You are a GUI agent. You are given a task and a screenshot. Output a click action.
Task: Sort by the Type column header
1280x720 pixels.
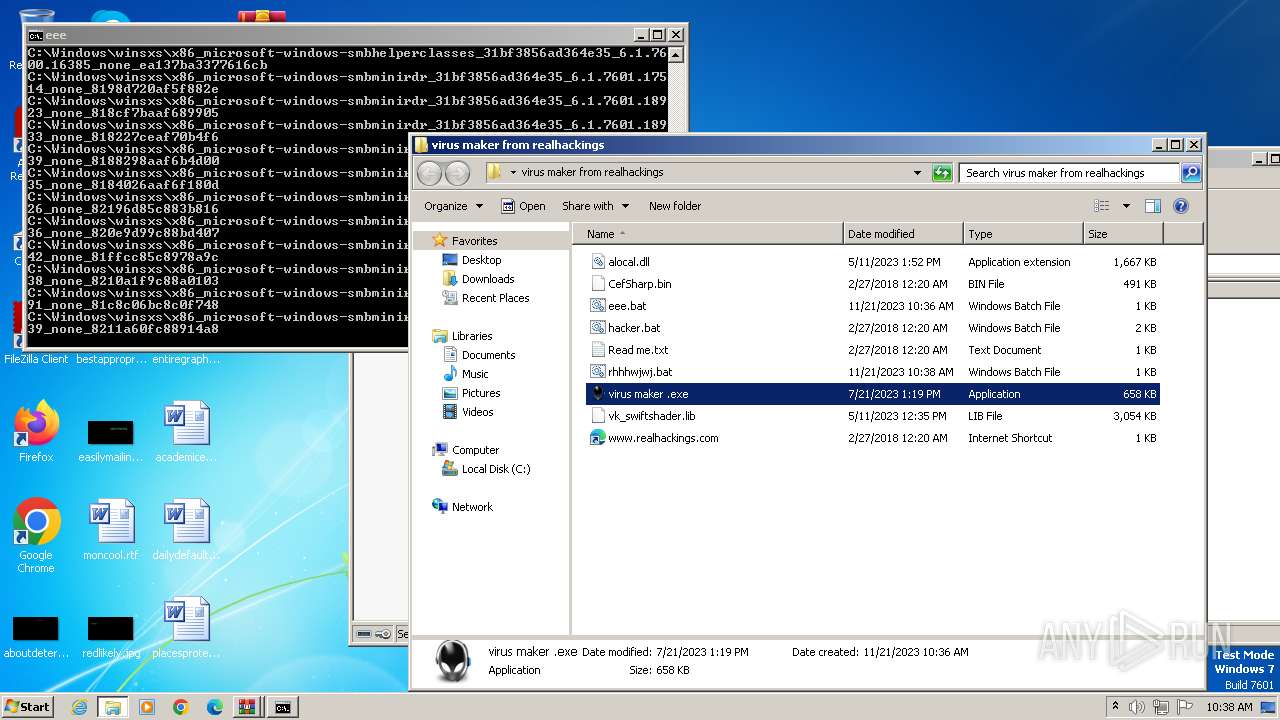(x=1023, y=234)
